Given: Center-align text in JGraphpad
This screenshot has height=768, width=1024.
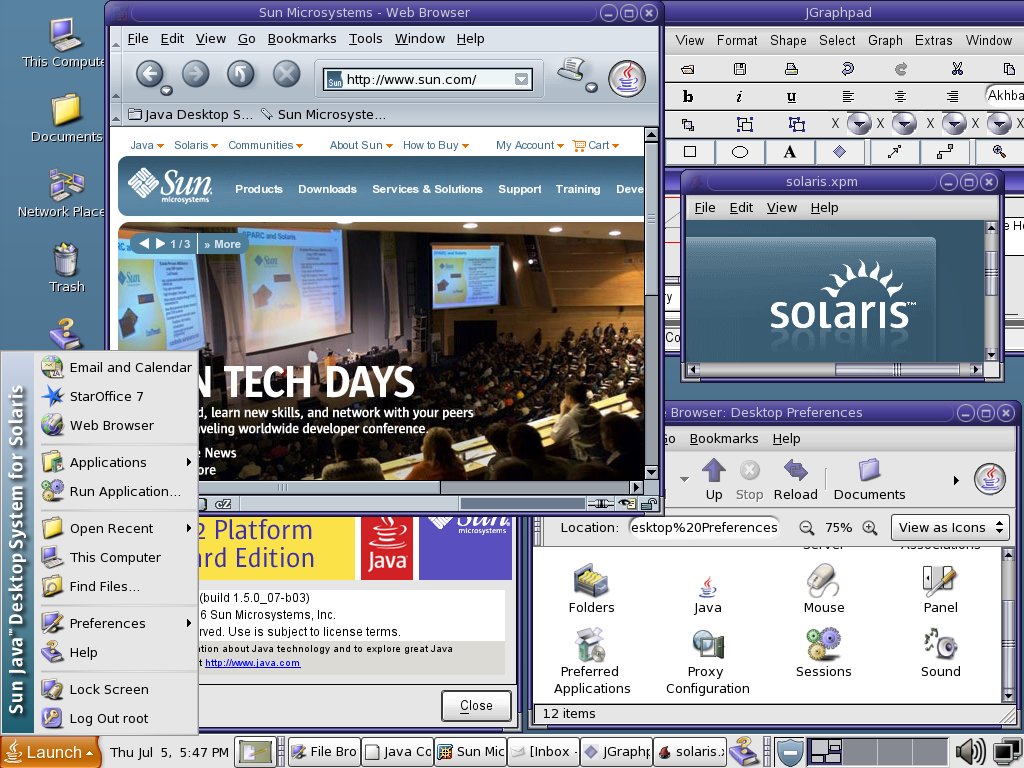Looking at the screenshot, I should [901, 97].
